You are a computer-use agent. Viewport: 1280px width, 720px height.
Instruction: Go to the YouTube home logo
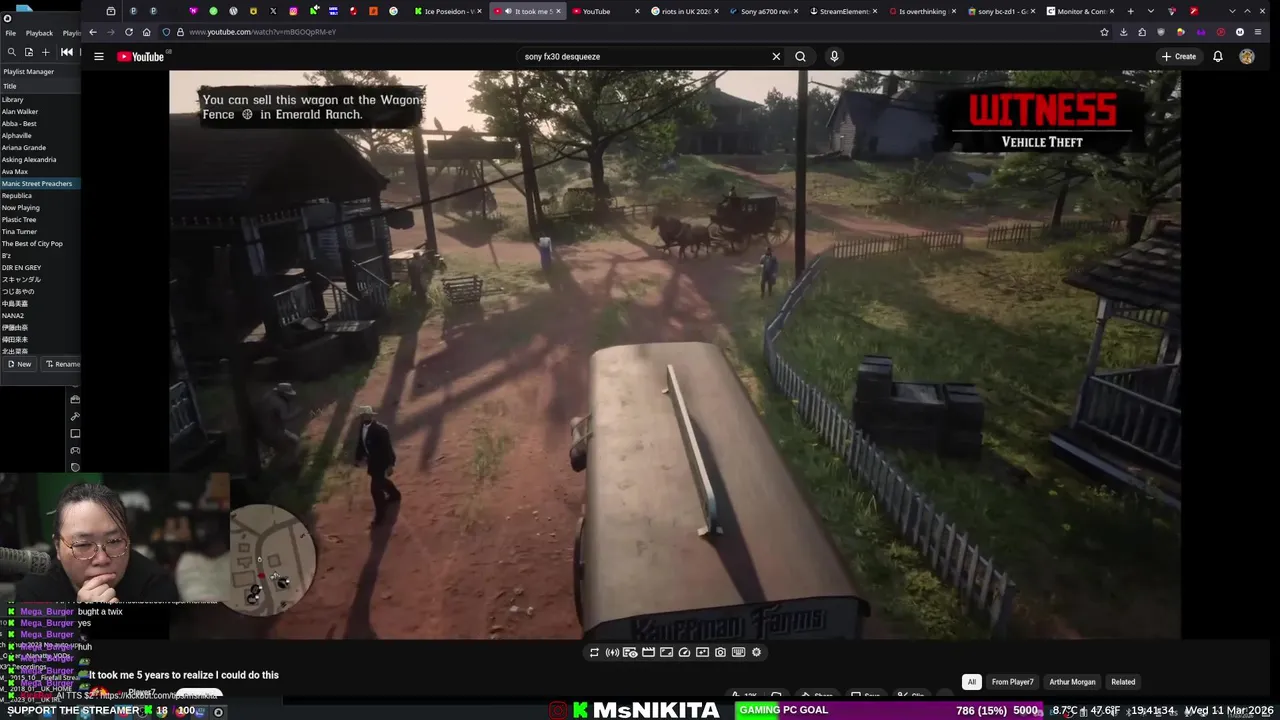141,56
